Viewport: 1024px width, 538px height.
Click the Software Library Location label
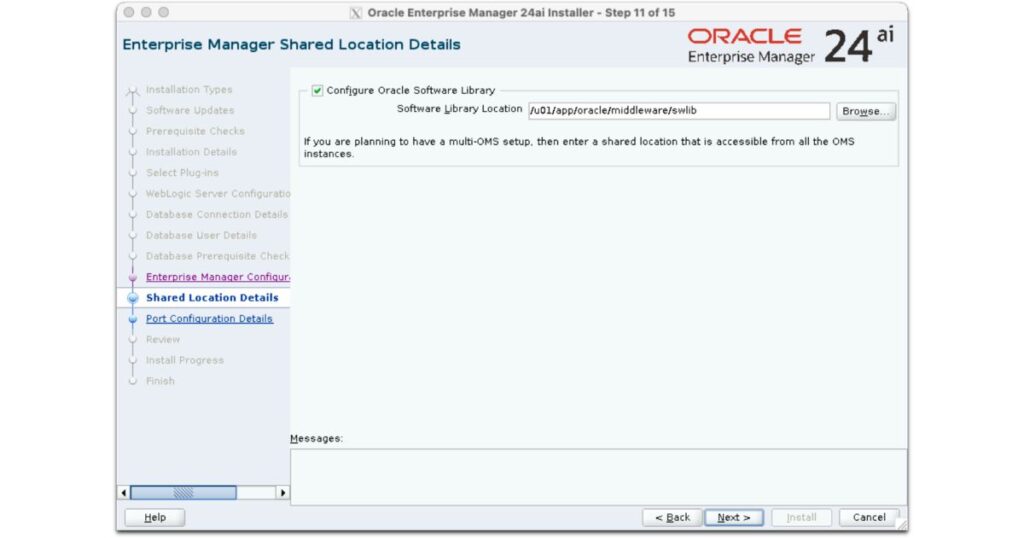(460, 109)
